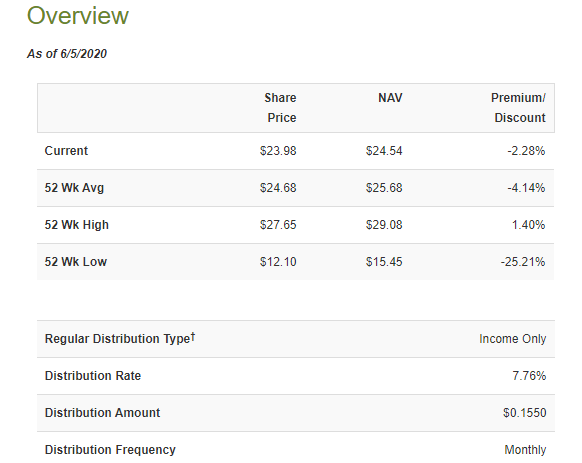The width and height of the screenshot is (582, 463).
Task: Click the Premium/Discount column header
Action: pyautogui.click(x=518, y=108)
